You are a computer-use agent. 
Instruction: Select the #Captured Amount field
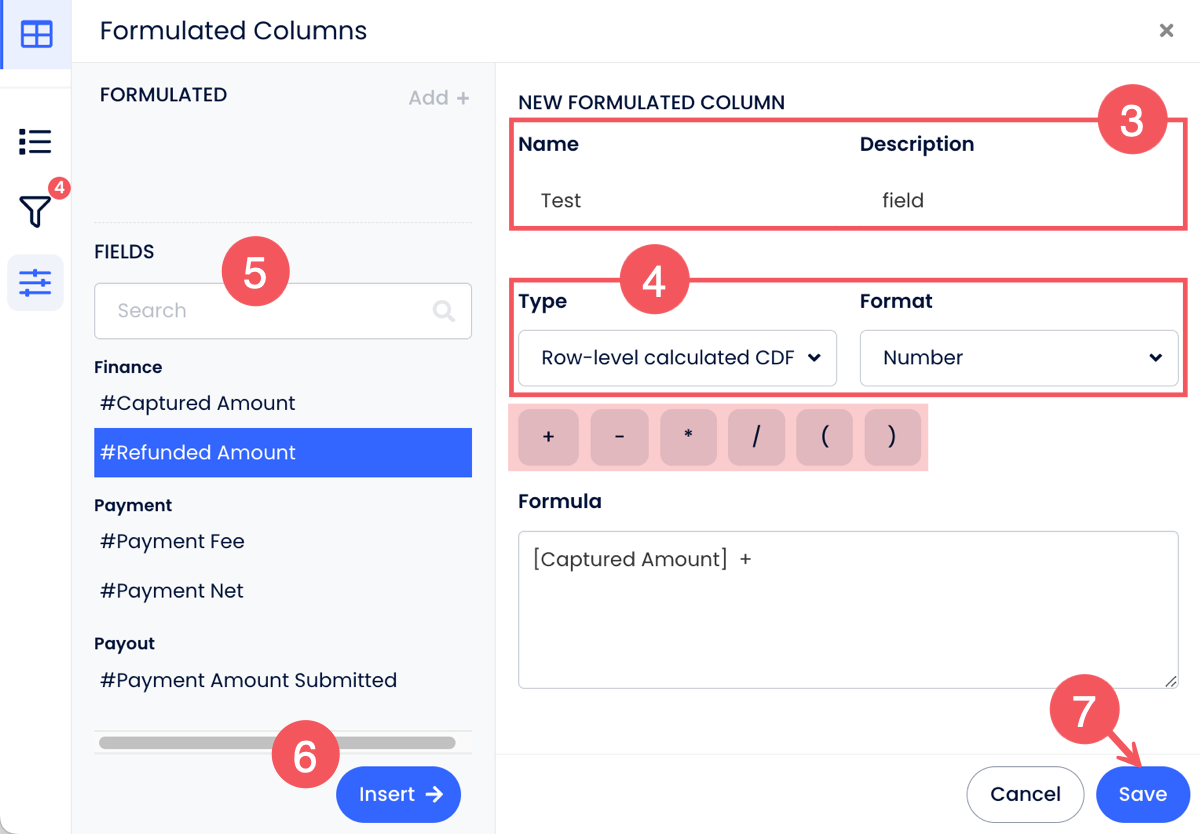tap(198, 403)
